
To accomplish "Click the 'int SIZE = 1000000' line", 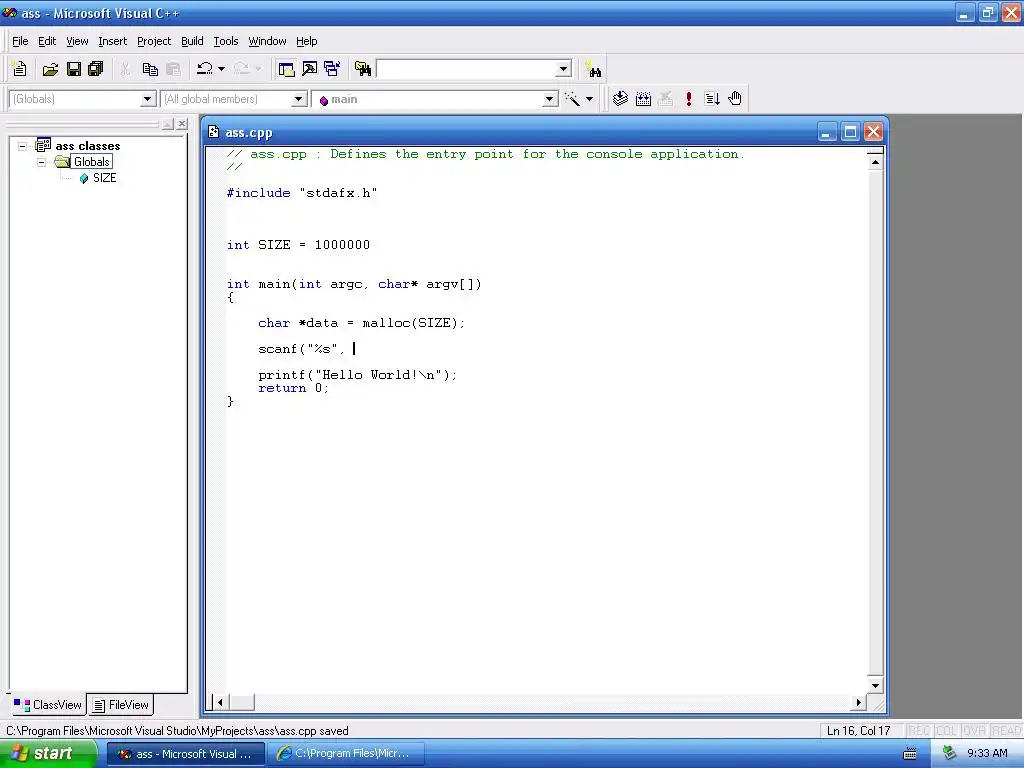I will click(x=298, y=245).
